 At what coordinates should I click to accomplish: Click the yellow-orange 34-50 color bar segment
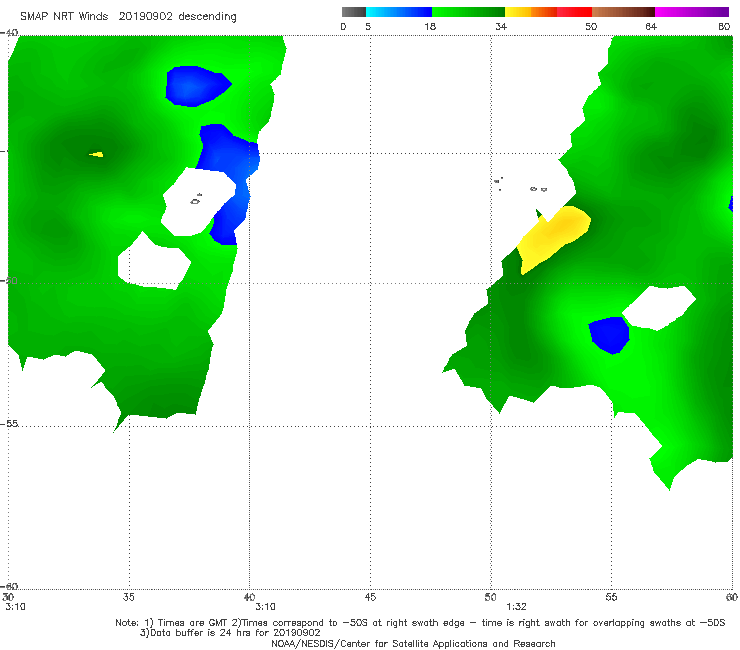[x=548, y=12]
